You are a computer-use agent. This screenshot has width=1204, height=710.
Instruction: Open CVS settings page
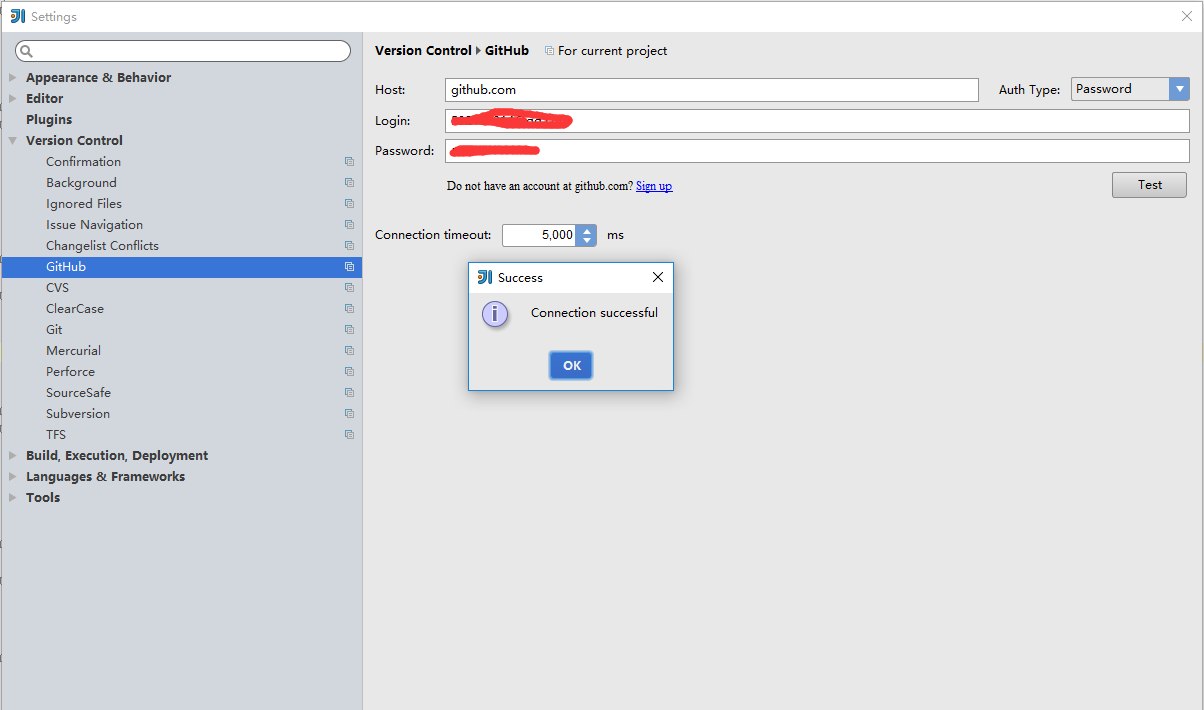[x=57, y=288]
